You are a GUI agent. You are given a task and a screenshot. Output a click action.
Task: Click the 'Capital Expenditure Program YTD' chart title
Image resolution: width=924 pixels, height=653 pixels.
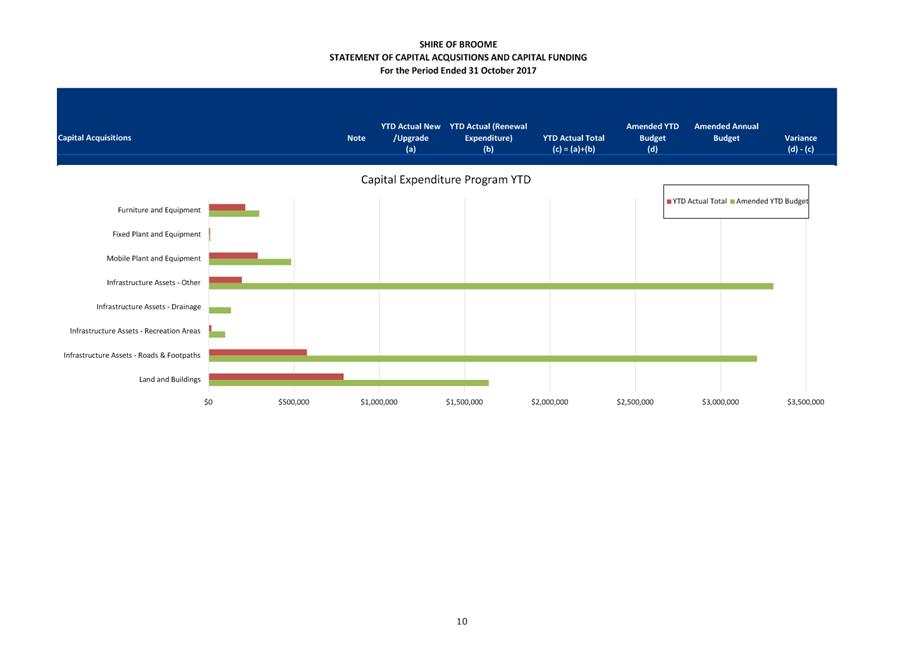[446, 180]
